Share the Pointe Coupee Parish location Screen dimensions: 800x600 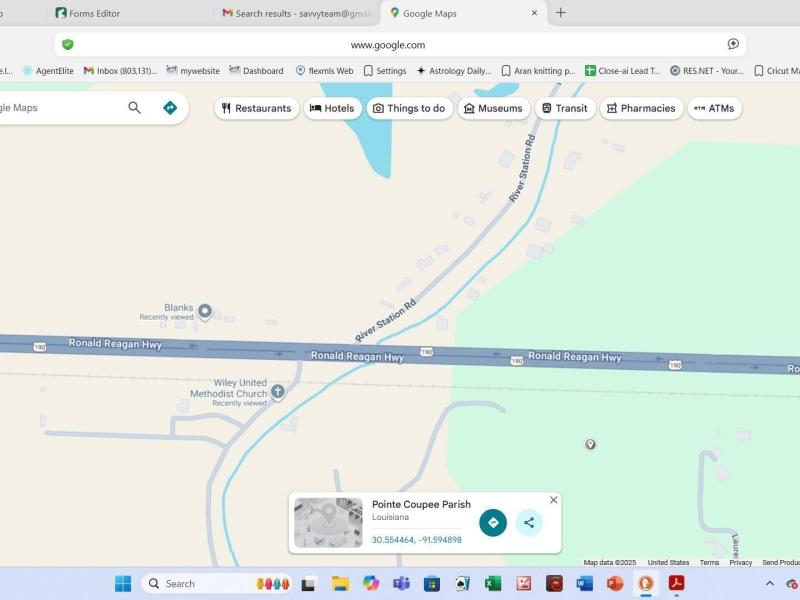tap(529, 522)
